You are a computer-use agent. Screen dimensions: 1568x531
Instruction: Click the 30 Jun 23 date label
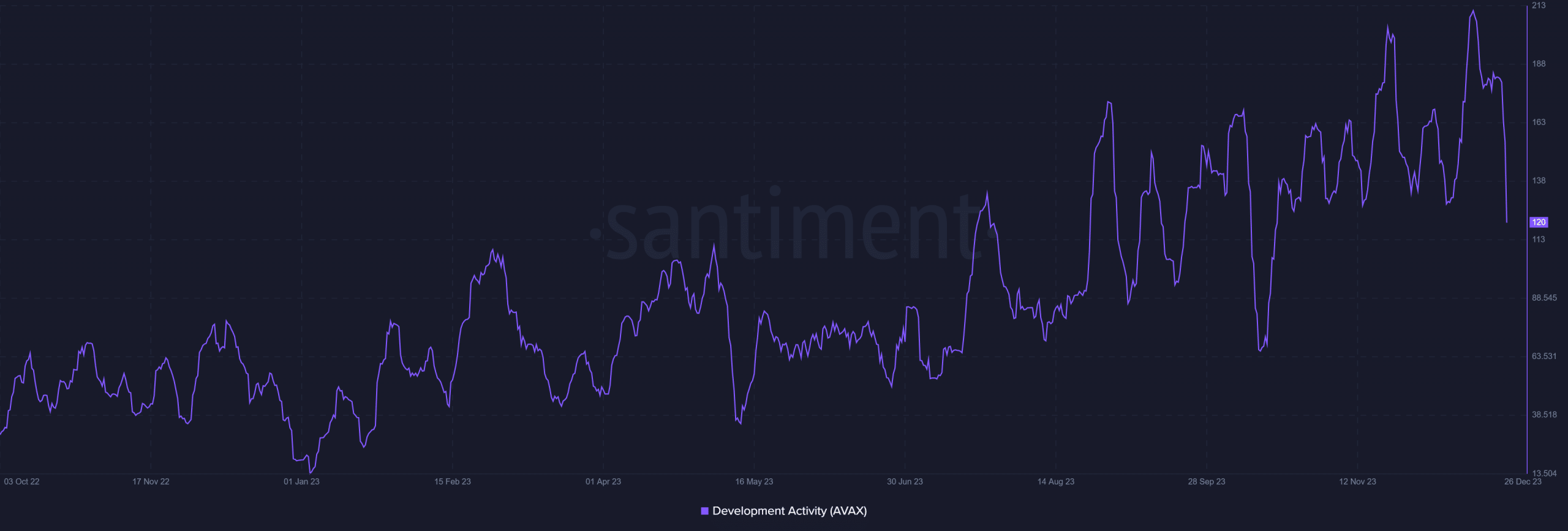[905, 481]
